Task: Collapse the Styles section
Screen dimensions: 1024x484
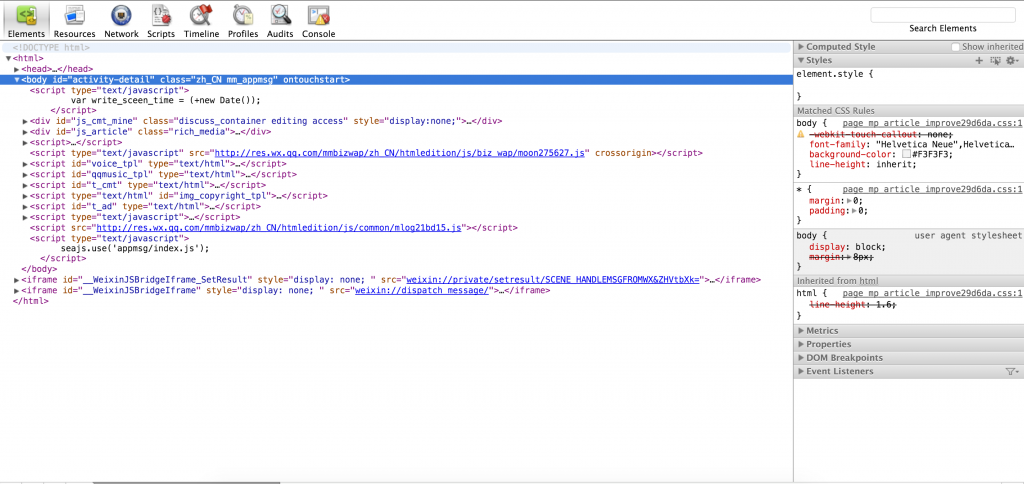Action: pos(801,60)
